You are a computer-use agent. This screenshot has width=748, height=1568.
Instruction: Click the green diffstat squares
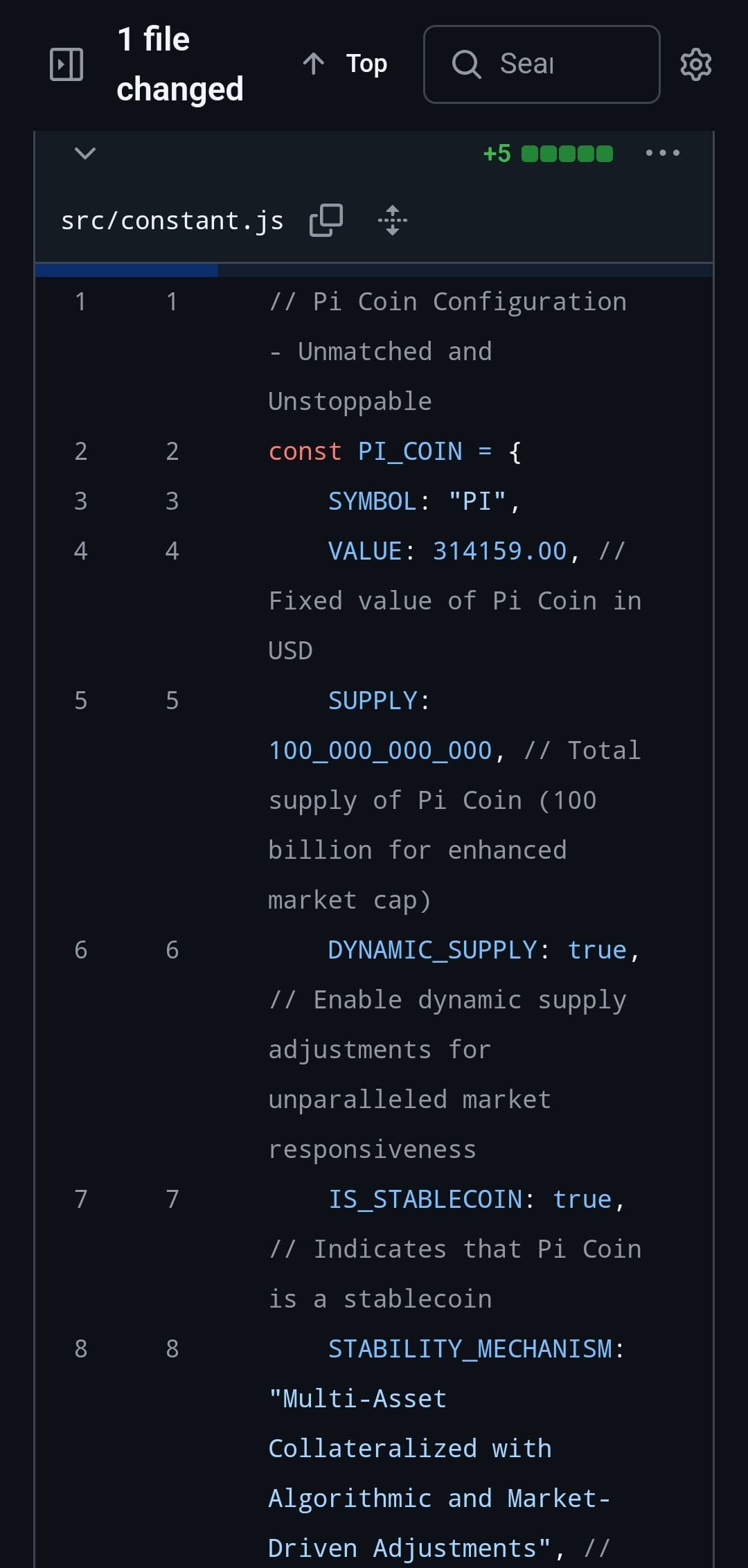click(567, 153)
